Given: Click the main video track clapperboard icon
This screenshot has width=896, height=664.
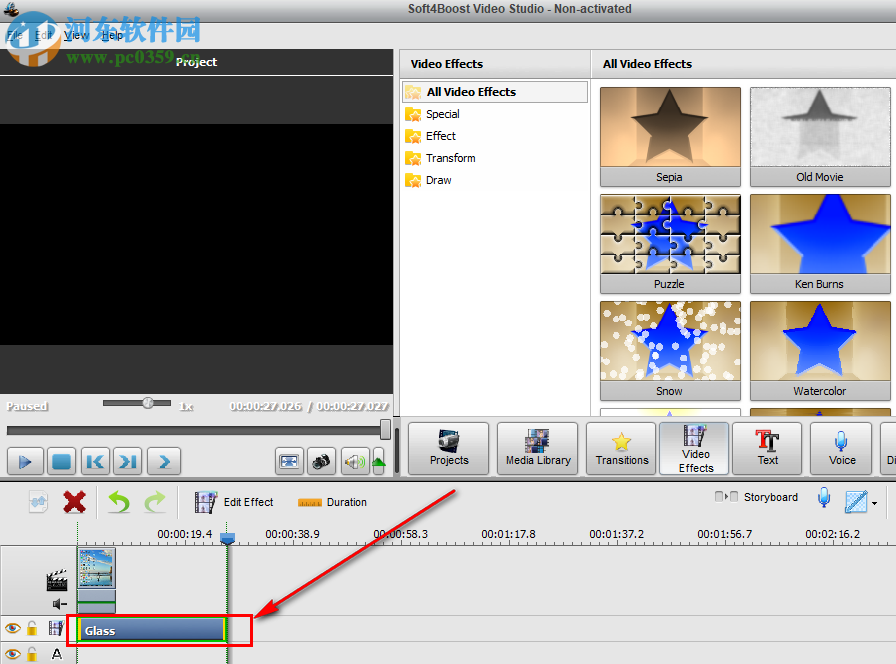Looking at the screenshot, I should (x=57, y=580).
